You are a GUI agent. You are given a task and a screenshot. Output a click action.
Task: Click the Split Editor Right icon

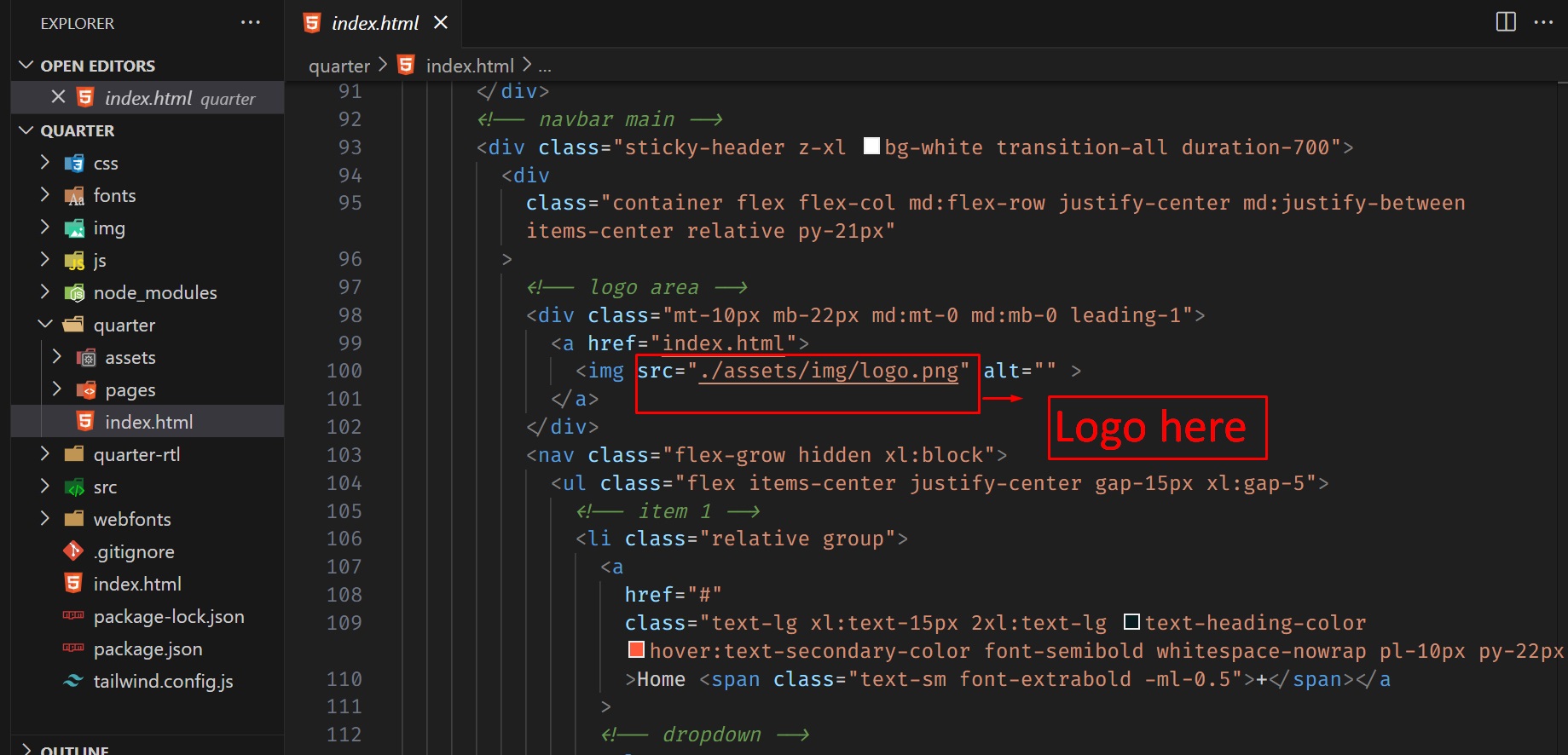1506,22
